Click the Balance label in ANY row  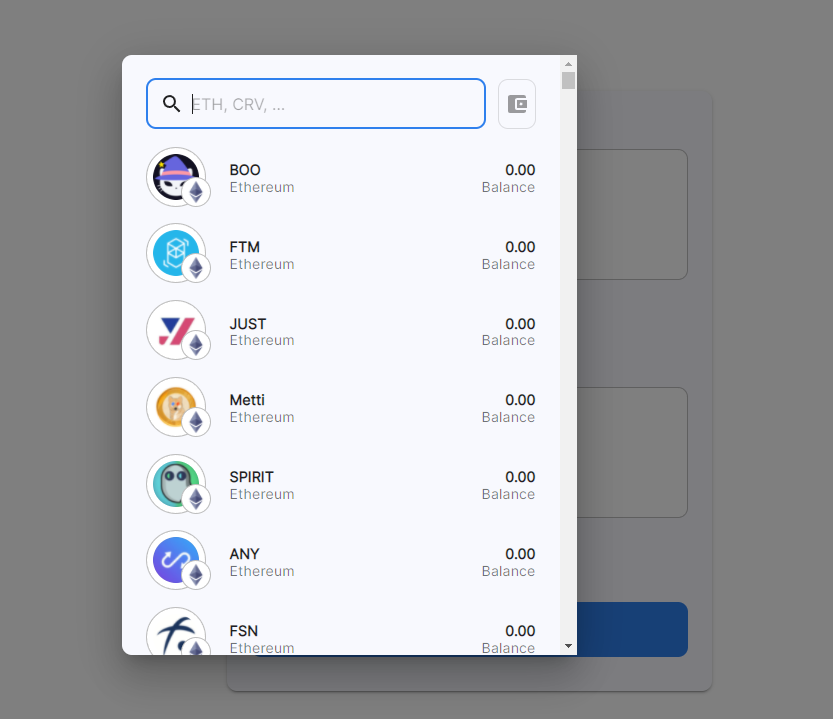[508, 571]
